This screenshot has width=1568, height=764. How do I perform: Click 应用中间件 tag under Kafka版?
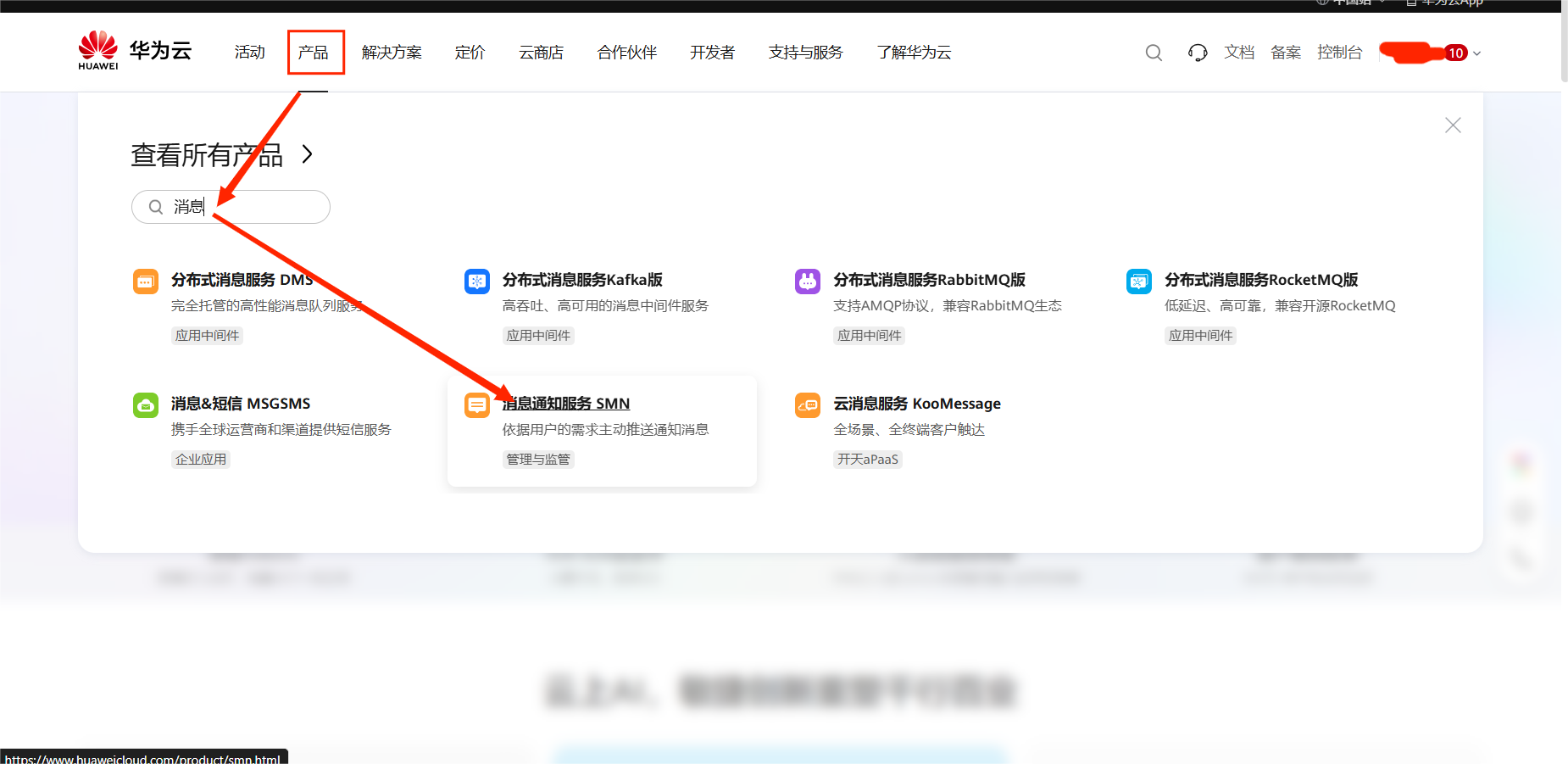click(x=538, y=336)
